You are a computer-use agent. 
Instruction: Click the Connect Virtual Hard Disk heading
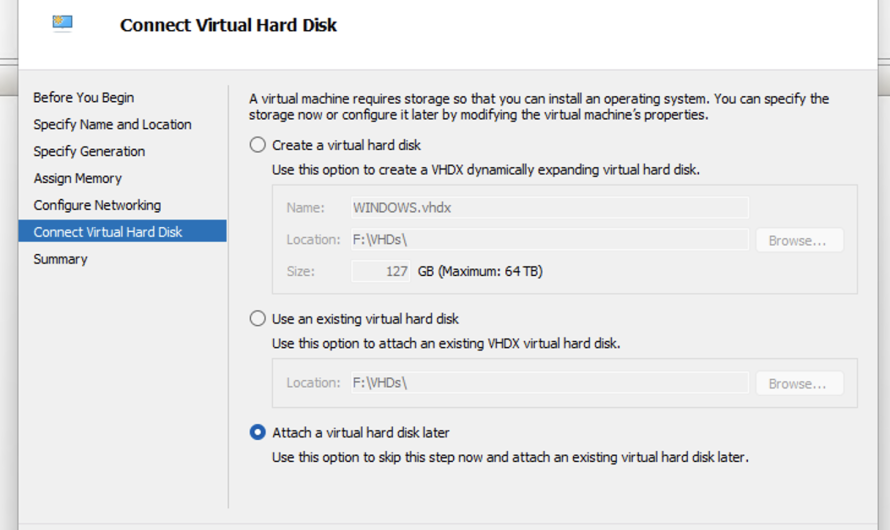(x=228, y=25)
